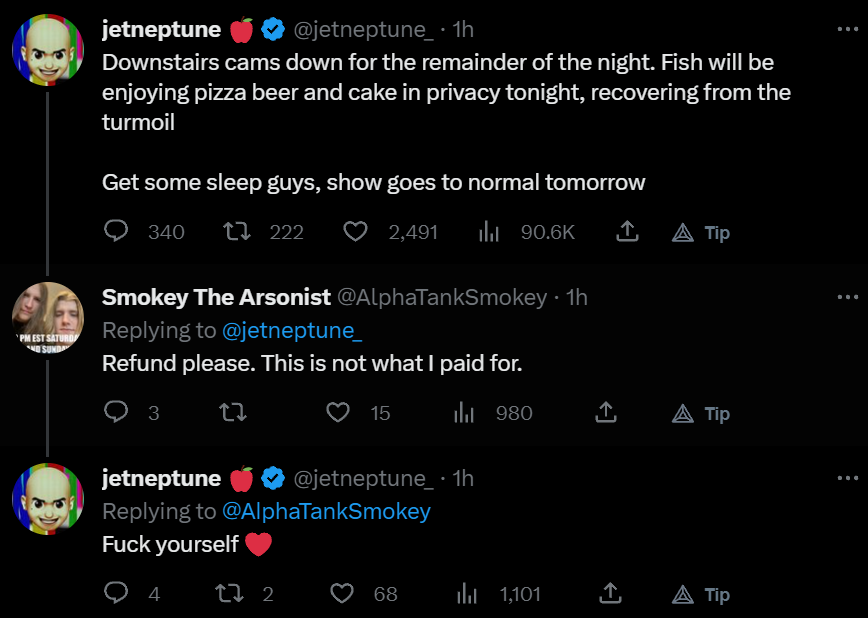
Task: Tip jetneptune on the first tweet
Action: click(701, 233)
